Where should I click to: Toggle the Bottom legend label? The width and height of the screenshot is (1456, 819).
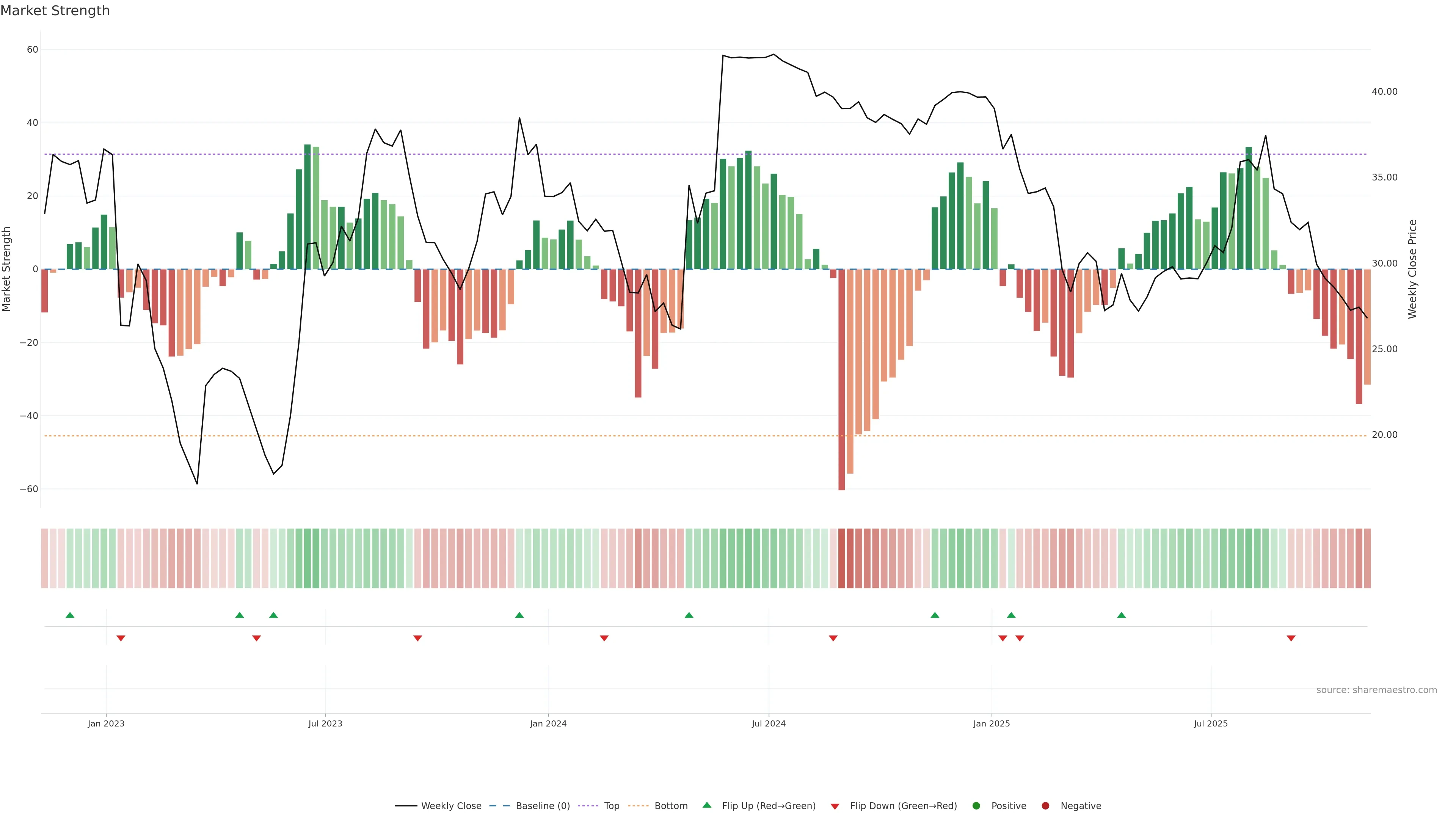(671, 806)
